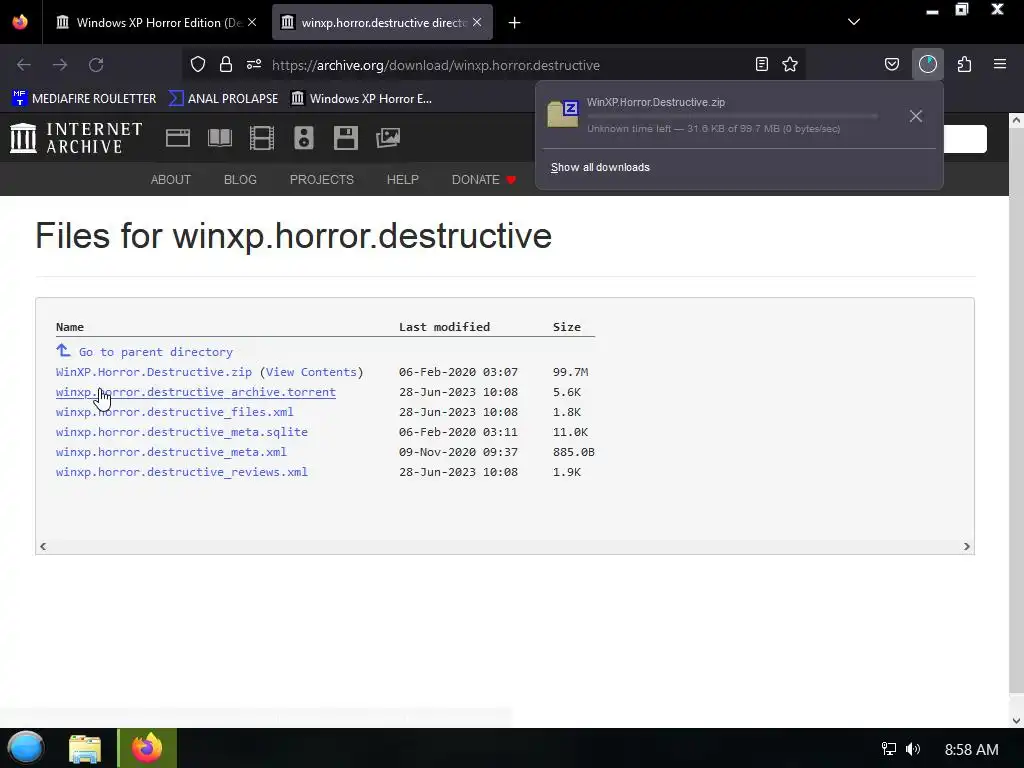The image size is (1024, 768).
Task: Open the site permissions icon
Action: click(254, 64)
